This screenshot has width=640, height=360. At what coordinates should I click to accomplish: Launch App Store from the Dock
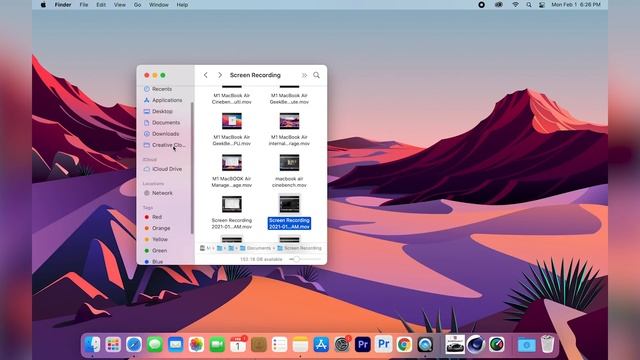(321, 344)
